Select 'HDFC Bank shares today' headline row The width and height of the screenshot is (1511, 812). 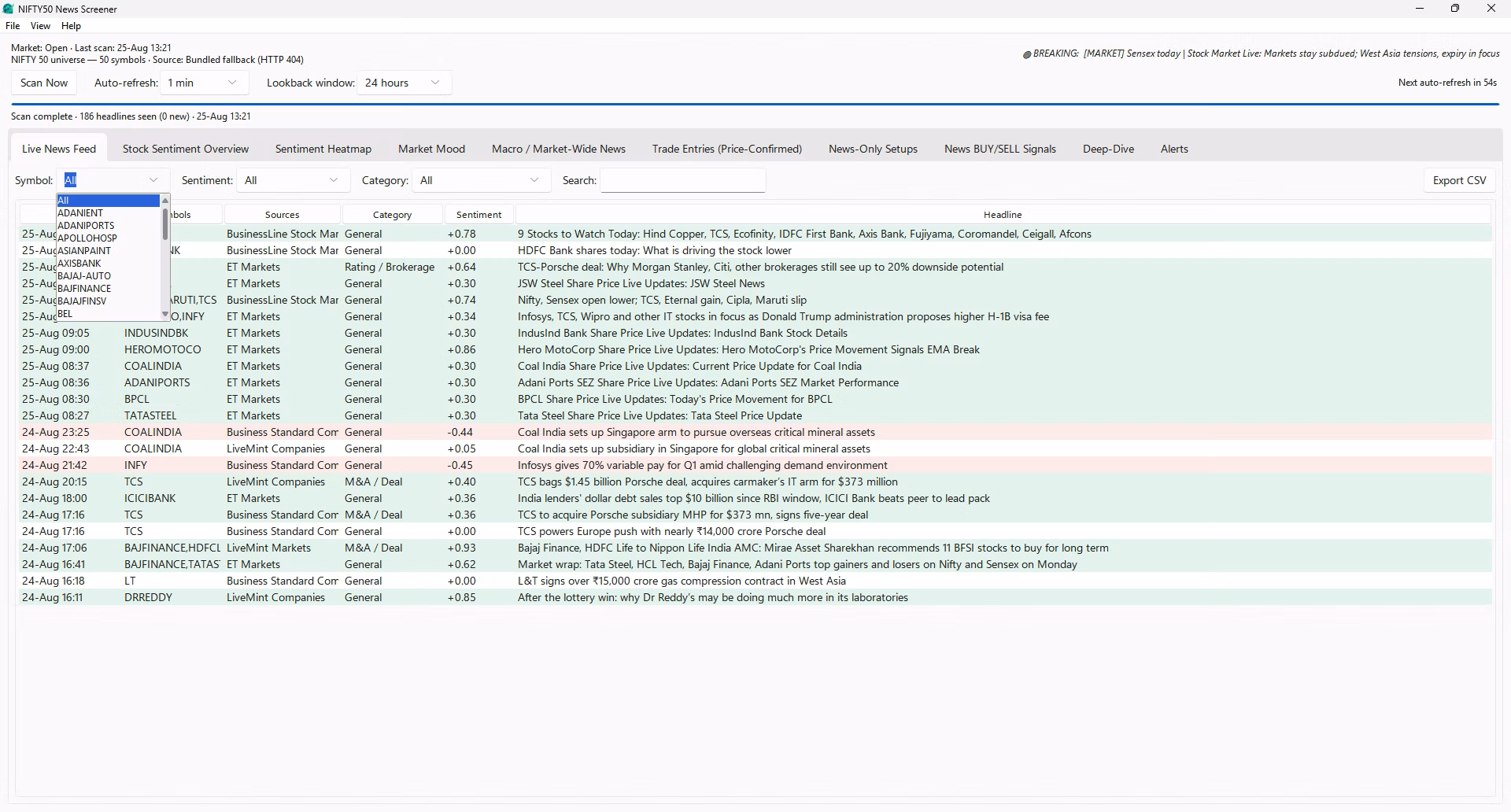pos(655,250)
